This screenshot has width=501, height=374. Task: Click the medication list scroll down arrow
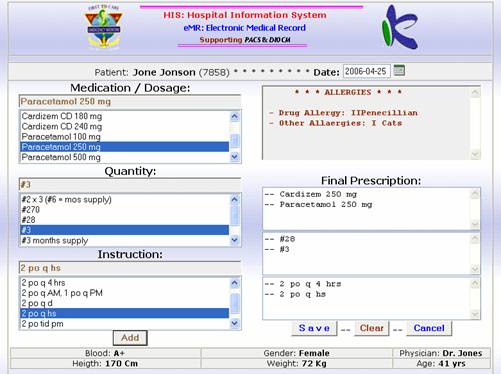coord(235,157)
